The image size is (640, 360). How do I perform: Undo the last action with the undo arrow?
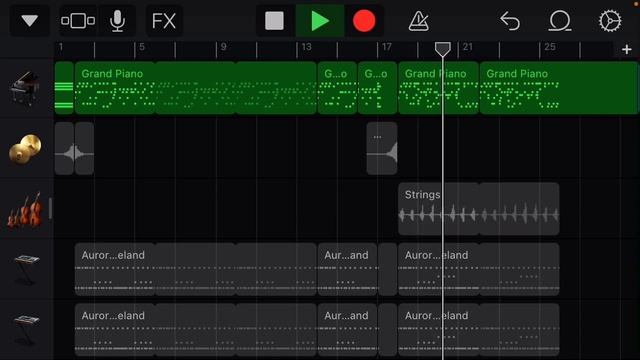coord(510,20)
